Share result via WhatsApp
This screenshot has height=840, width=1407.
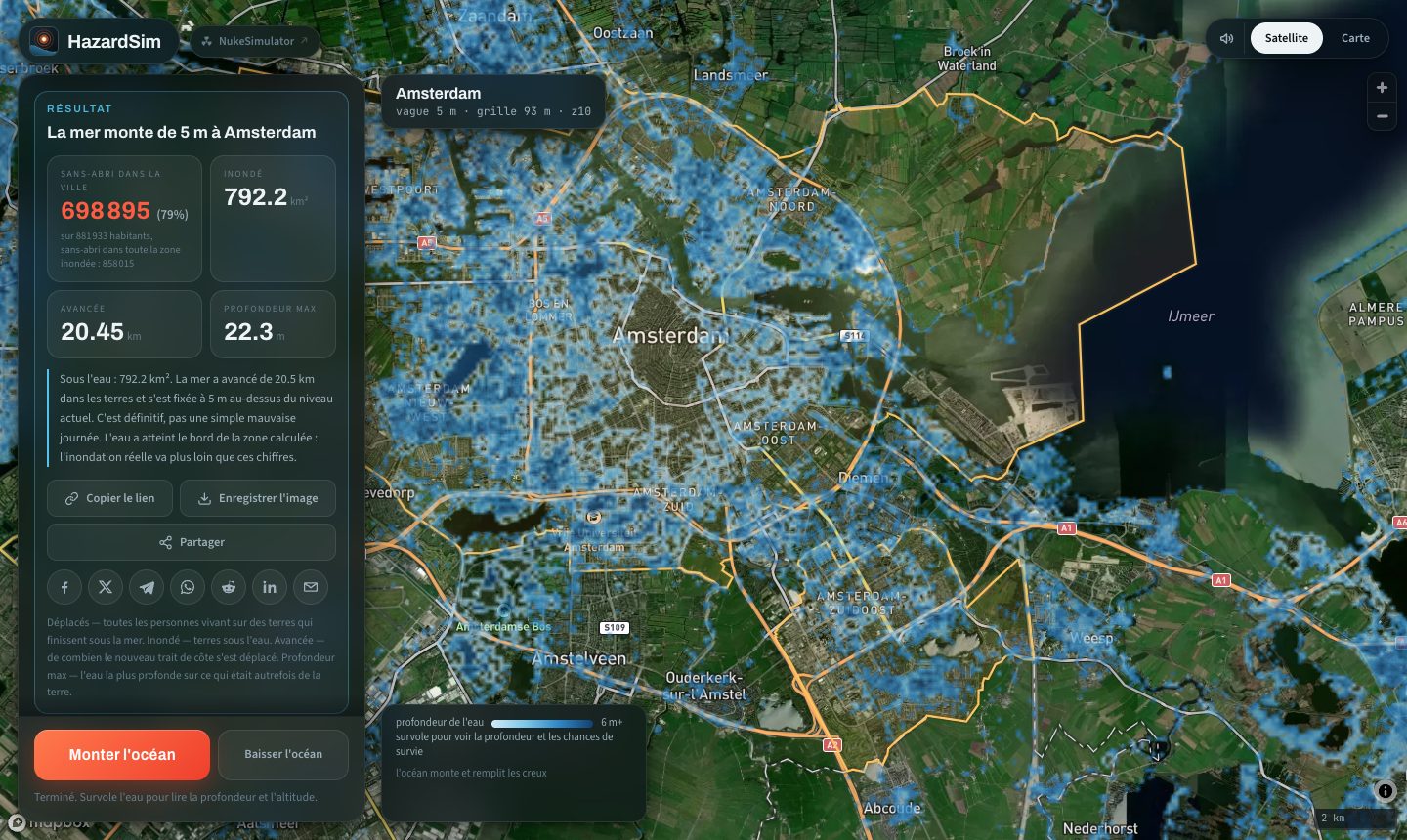point(188,587)
